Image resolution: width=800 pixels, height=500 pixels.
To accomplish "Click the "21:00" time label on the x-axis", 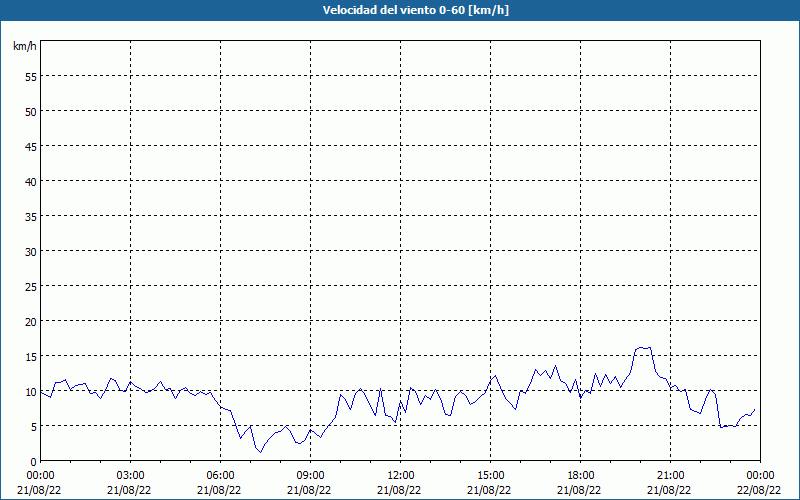I will pyautogui.click(x=670, y=476).
